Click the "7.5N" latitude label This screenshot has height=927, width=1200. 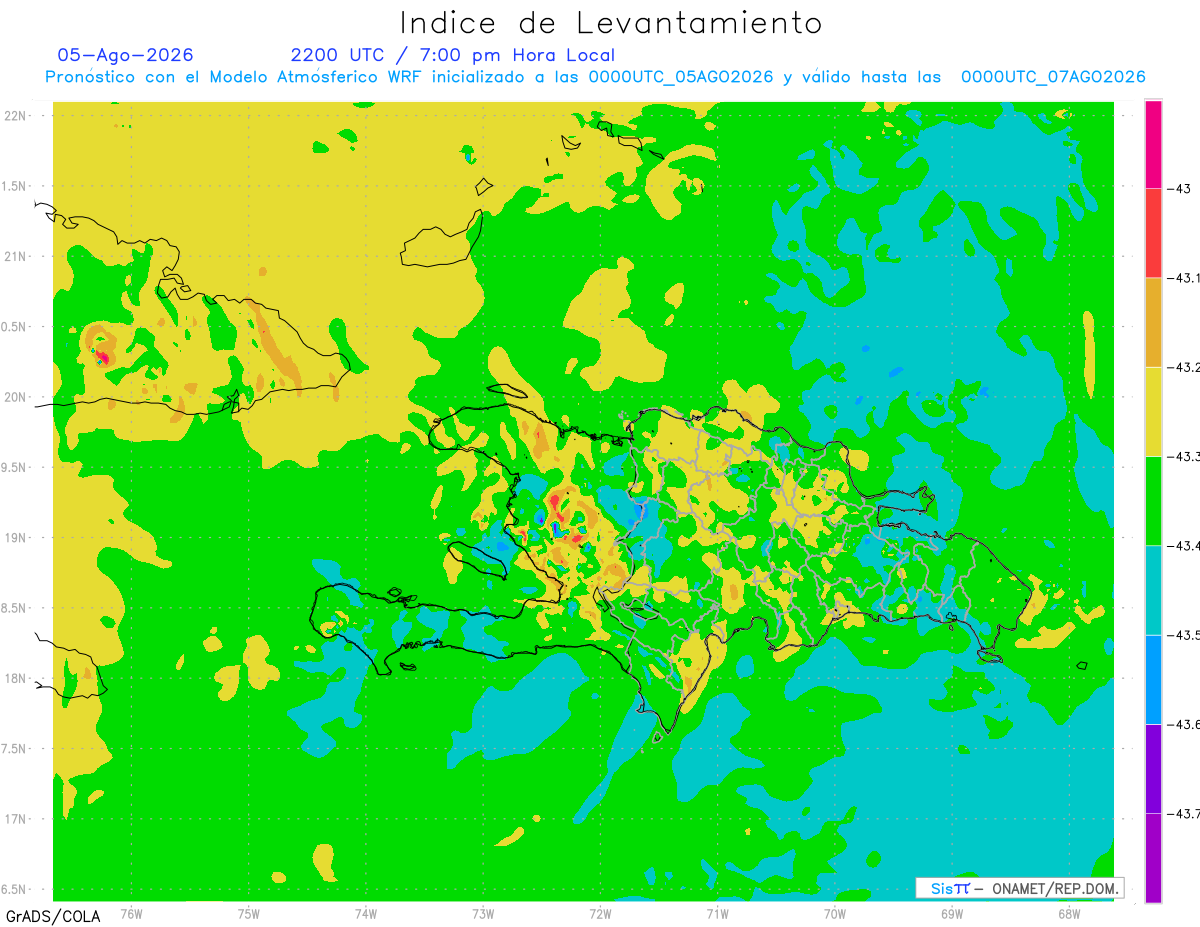15,749
